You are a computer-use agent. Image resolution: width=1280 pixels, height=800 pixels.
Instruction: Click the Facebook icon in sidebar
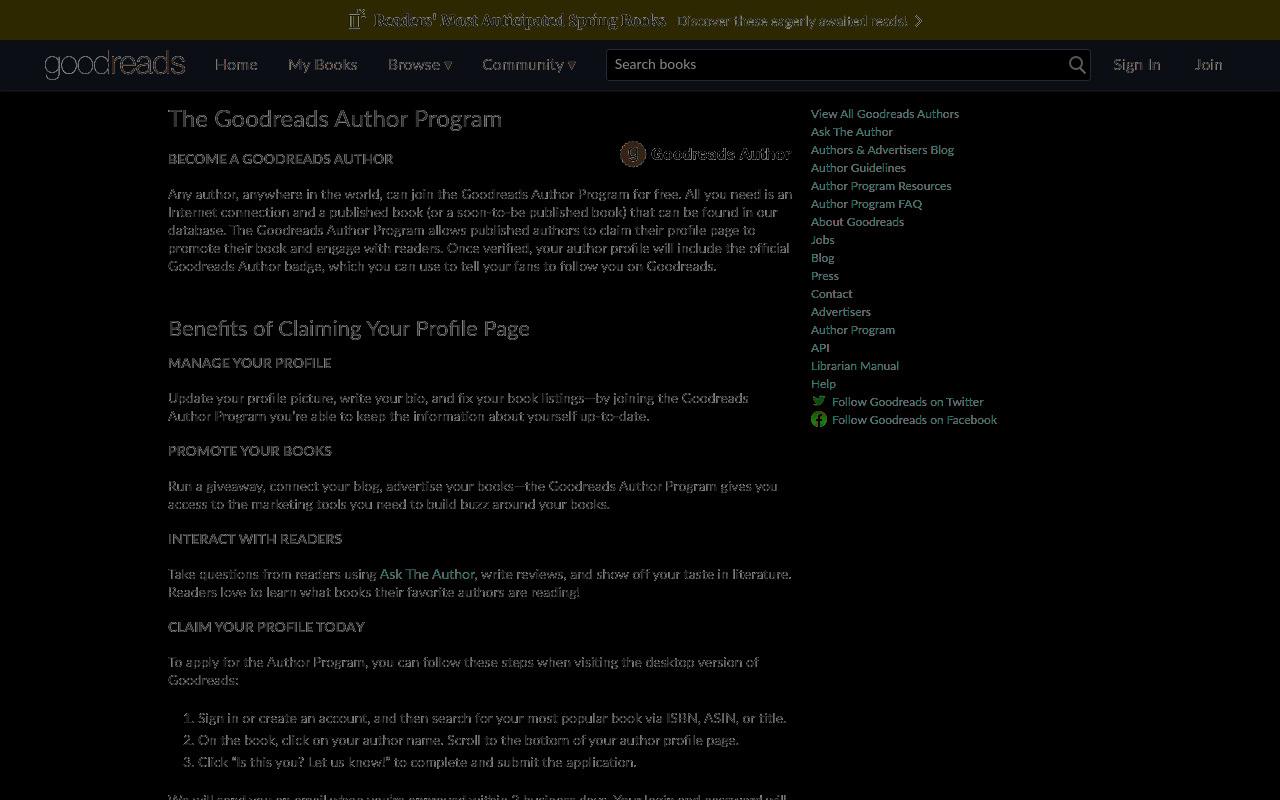click(819, 419)
